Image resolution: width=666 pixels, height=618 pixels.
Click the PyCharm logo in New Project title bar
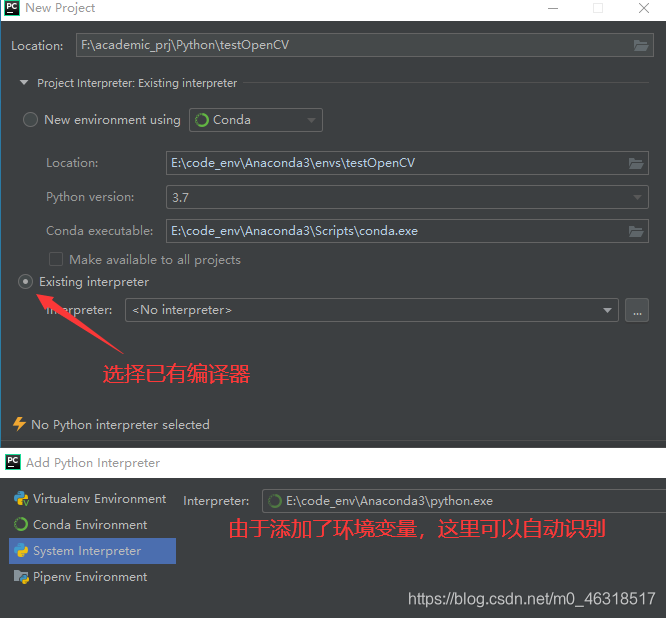[x=11, y=8]
